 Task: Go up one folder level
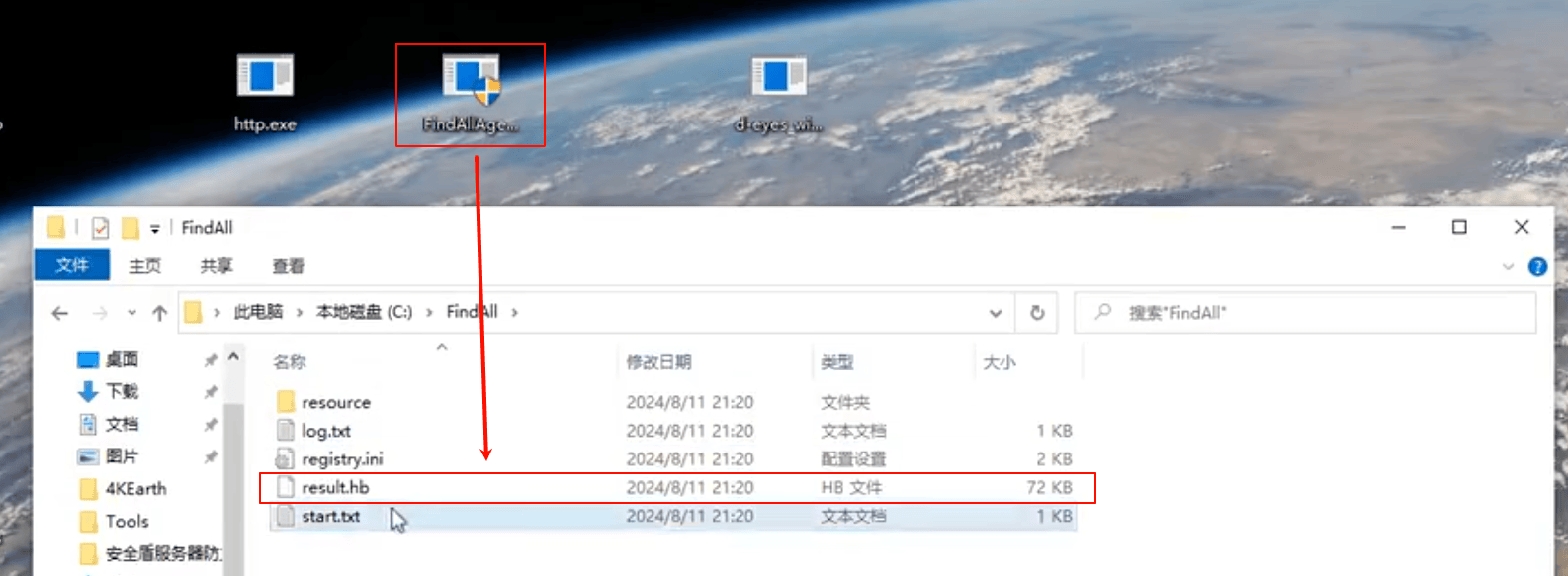pyautogui.click(x=160, y=313)
